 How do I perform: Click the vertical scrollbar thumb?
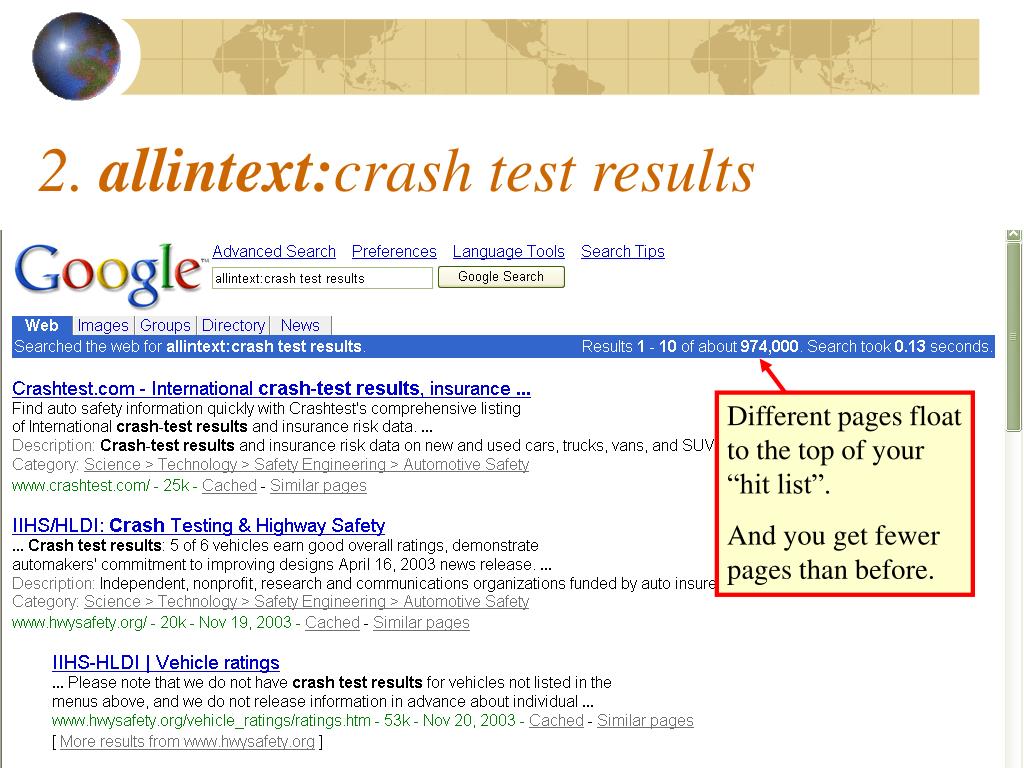click(1014, 337)
